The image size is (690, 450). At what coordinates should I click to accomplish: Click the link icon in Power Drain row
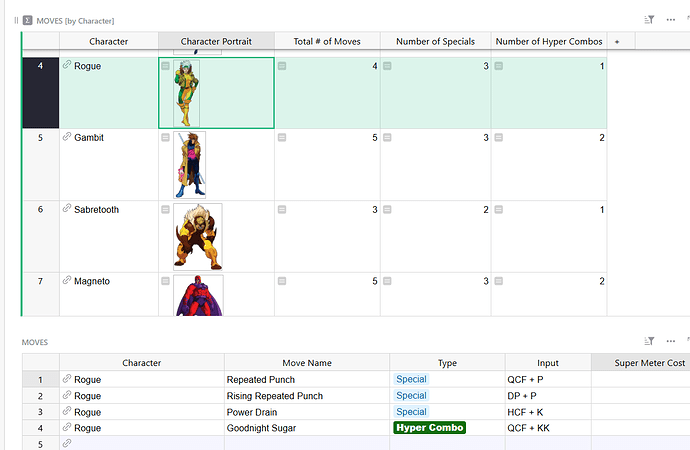click(x=67, y=411)
